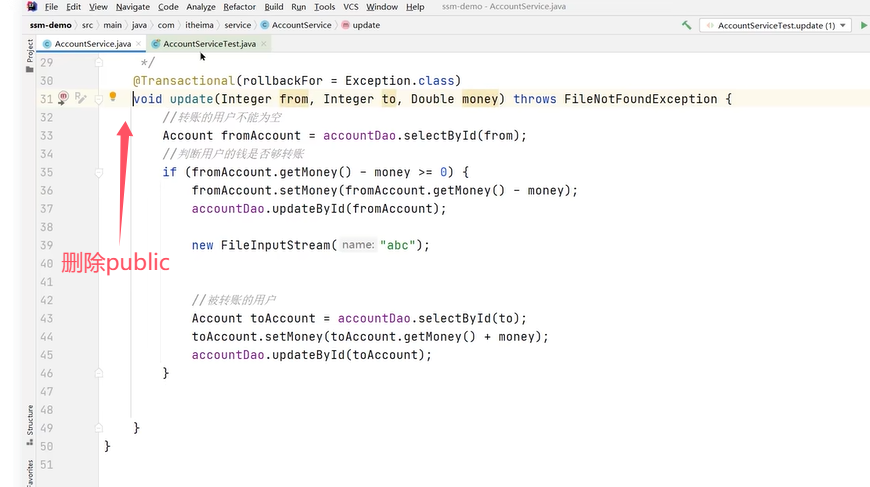Click com in the breadcrumb
The height and width of the screenshot is (487, 870).
(x=166, y=25)
